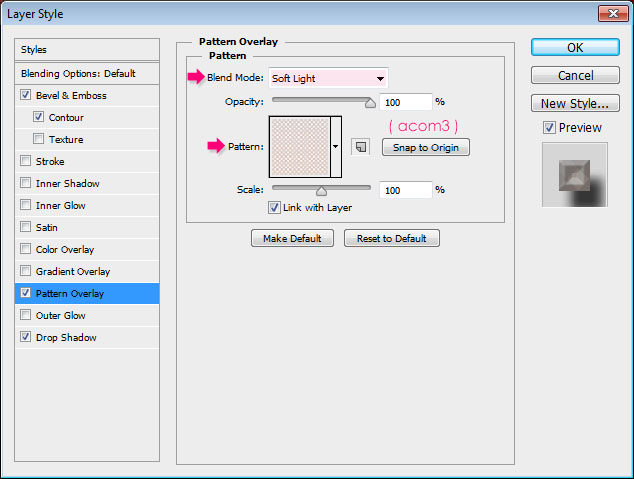Enable the Satin checkbox

click(25, 227)
